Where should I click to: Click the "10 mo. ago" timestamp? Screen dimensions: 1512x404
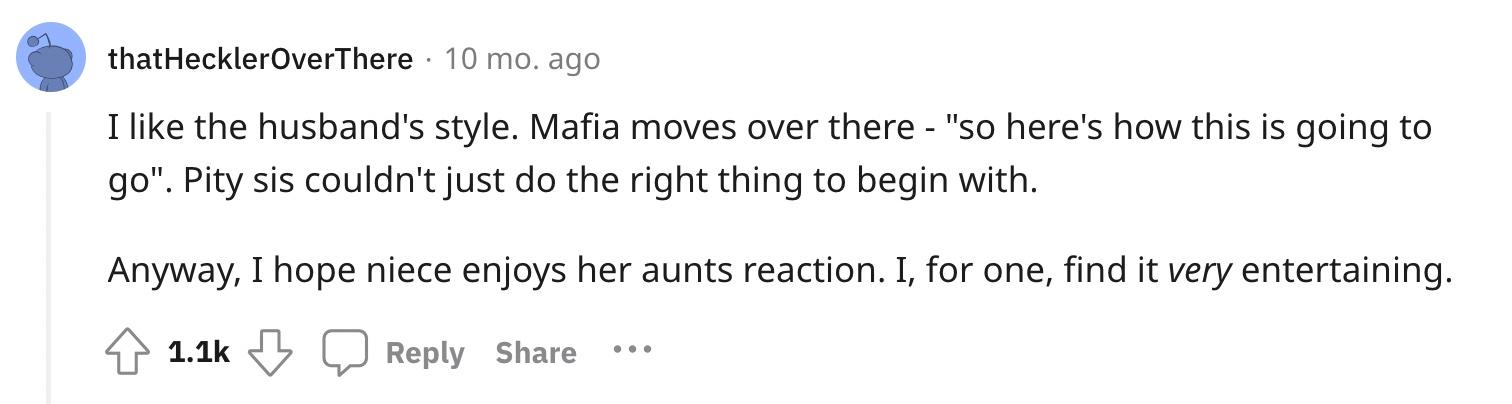522,59
